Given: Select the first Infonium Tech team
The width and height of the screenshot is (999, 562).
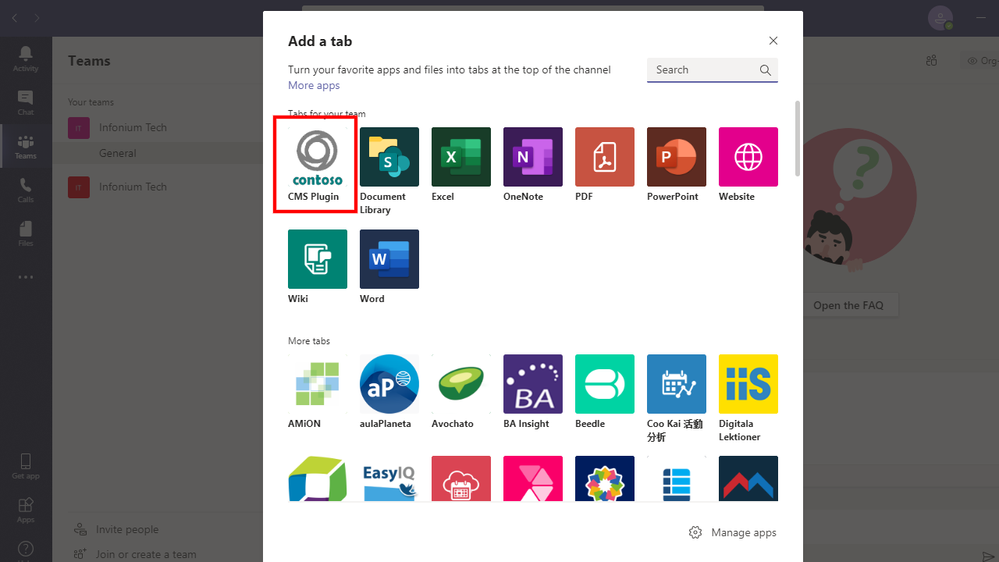Looking at the screenshot, I should (133, 127).
